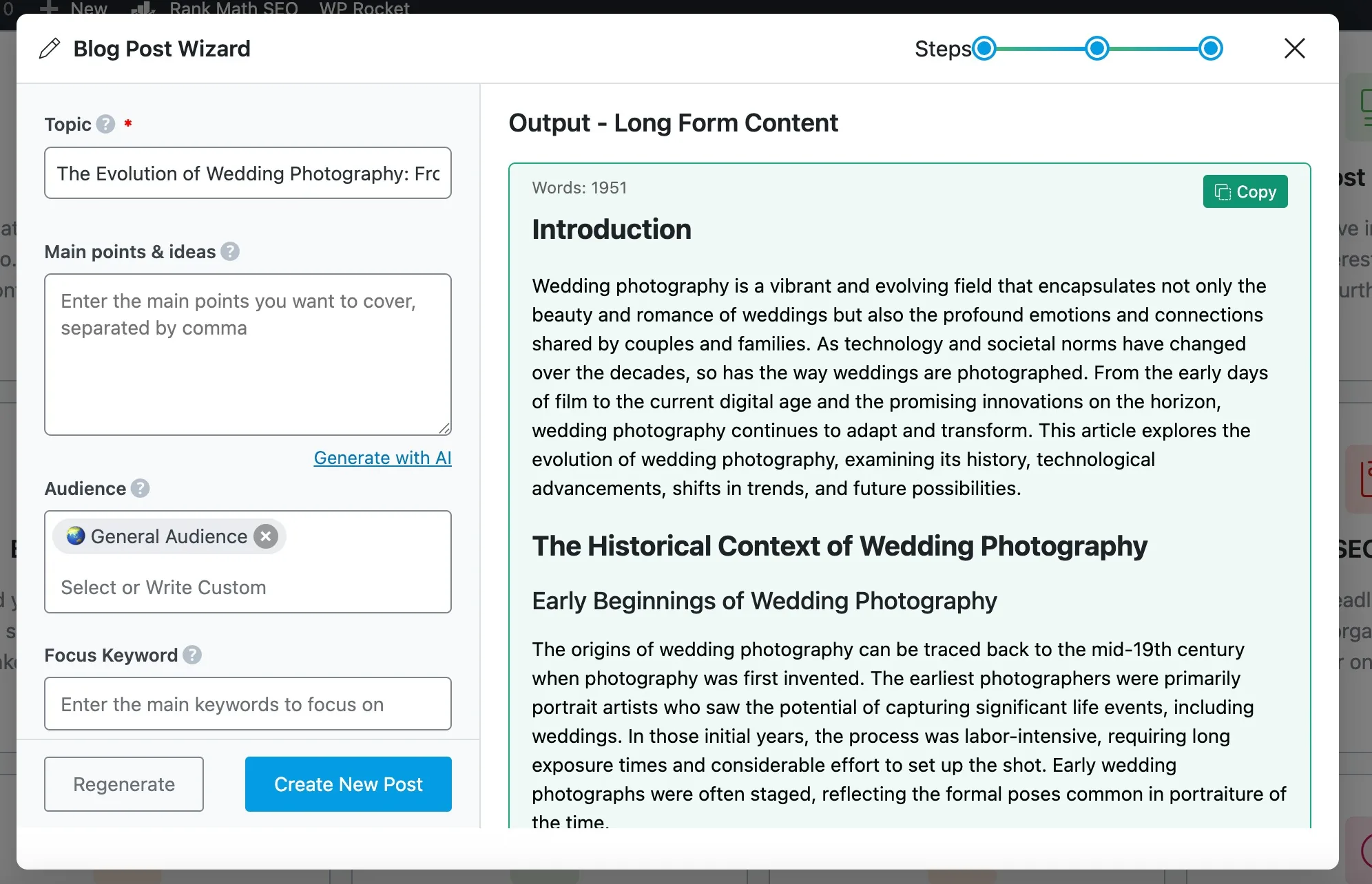
Task: Open the Audience select or write custom field
Action: (248, 587)
